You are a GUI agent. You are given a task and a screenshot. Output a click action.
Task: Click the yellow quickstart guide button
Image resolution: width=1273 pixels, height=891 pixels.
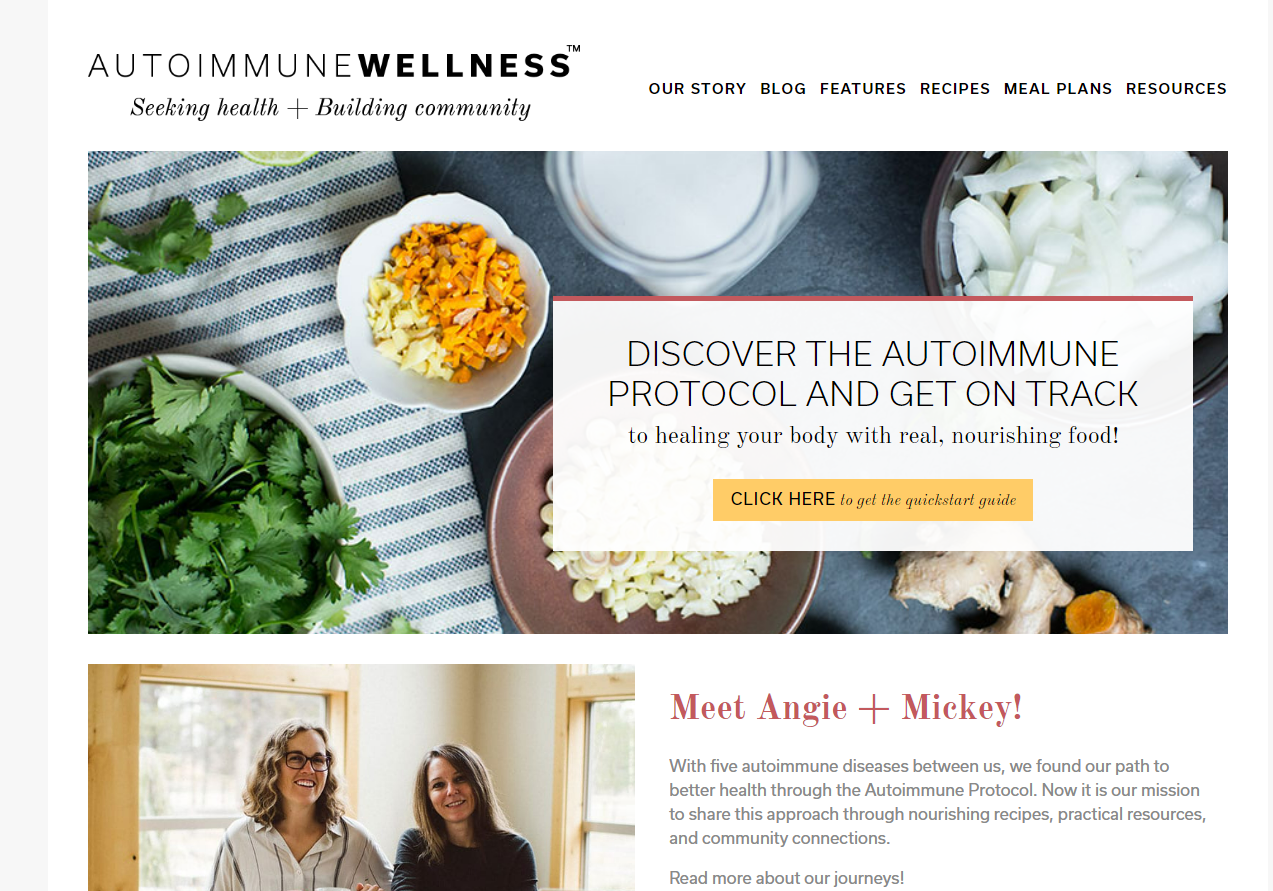pyautogui.click(x=873, y=500)
